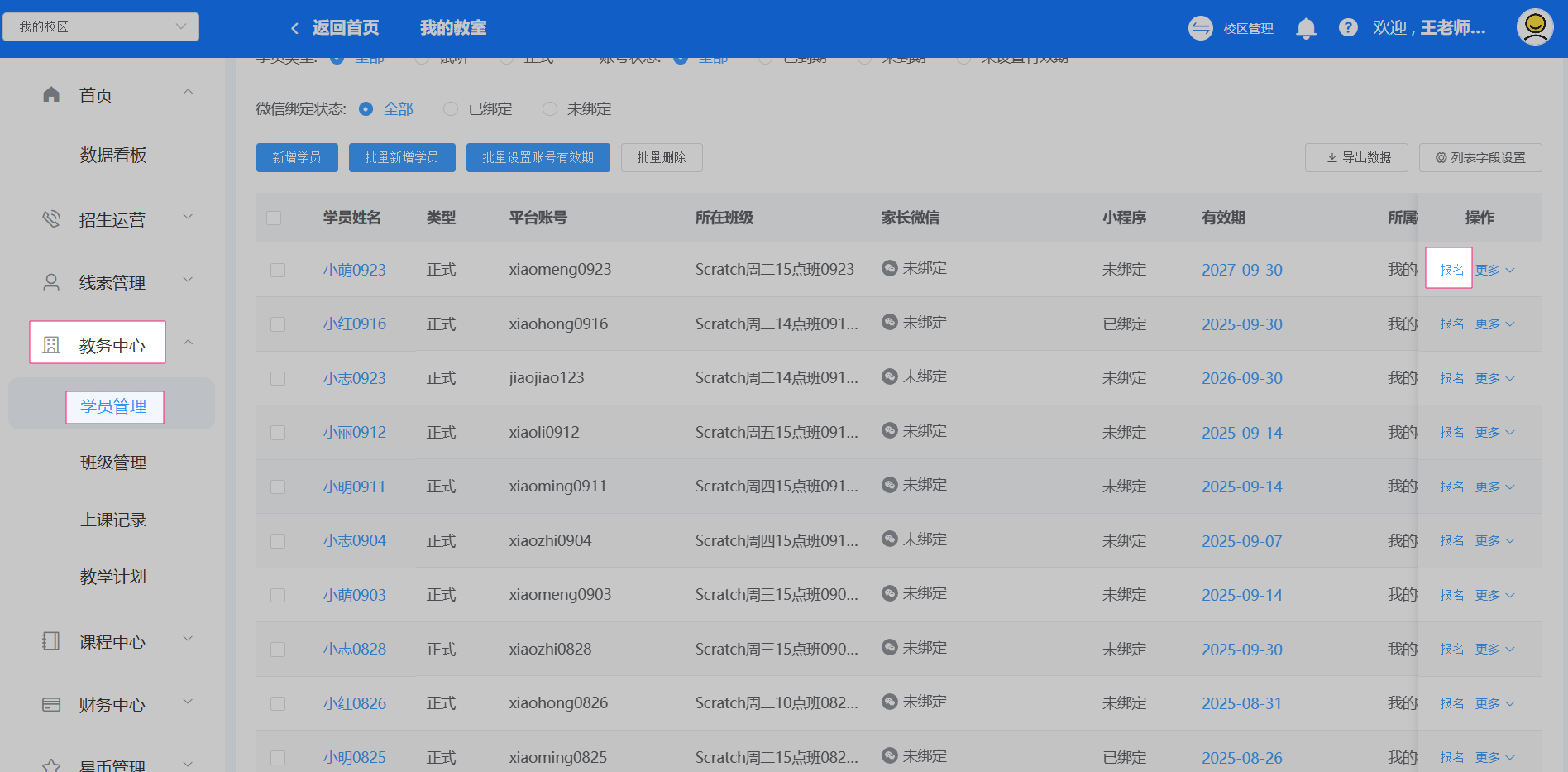1568x772 pixels.
Task: Open 班级管理 in the sidebar
Action: tap(113, 463)
